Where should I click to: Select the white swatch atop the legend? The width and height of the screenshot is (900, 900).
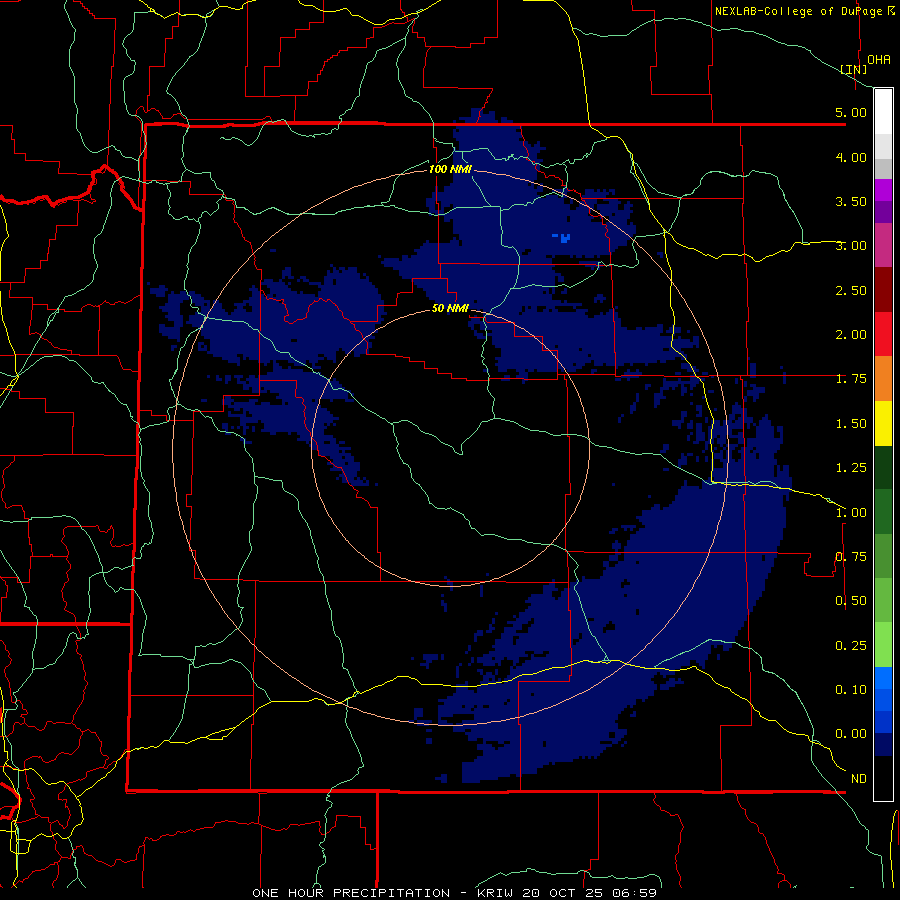click(x=883, y=112)
